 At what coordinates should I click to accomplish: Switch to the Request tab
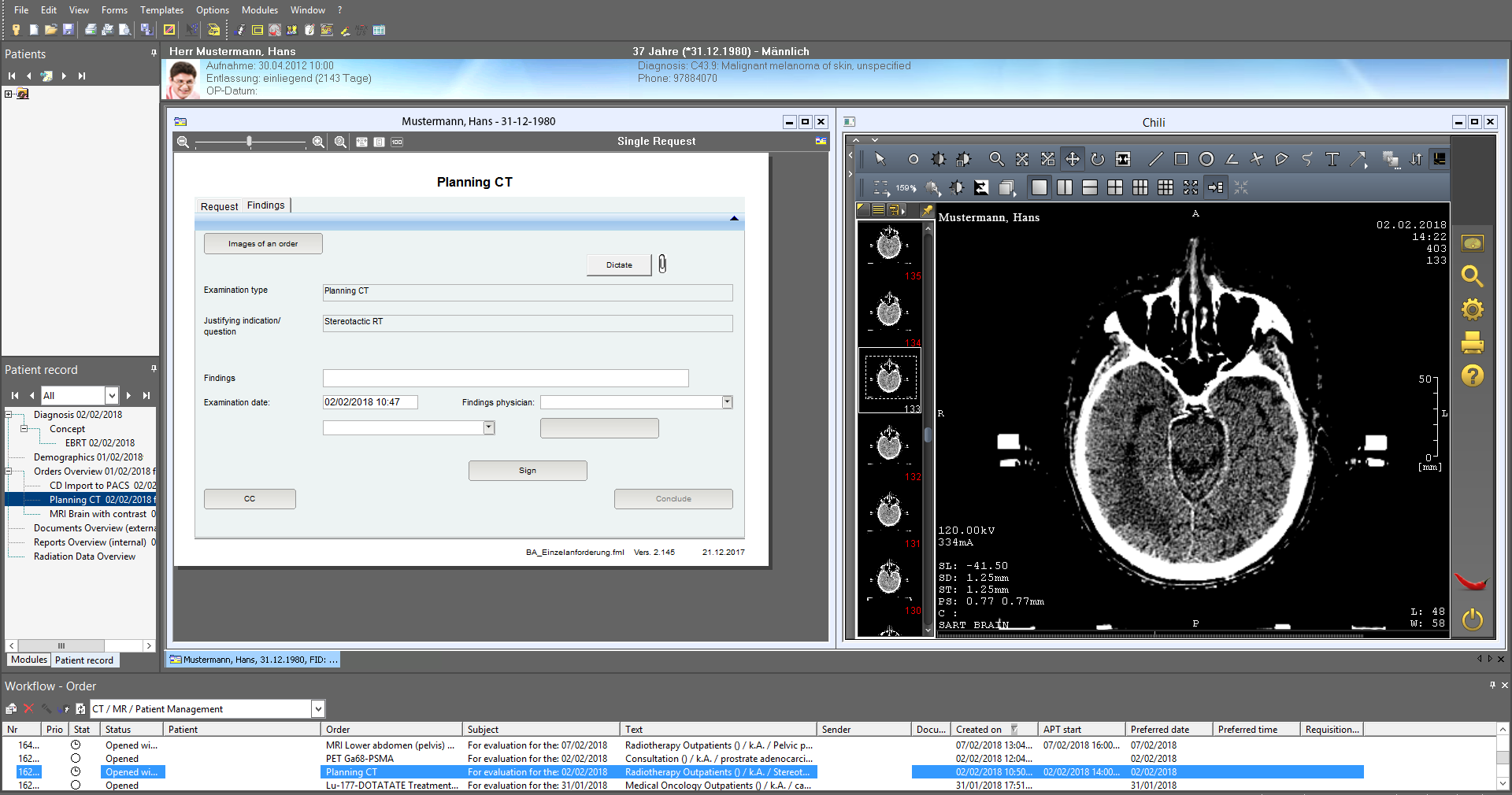219,206
